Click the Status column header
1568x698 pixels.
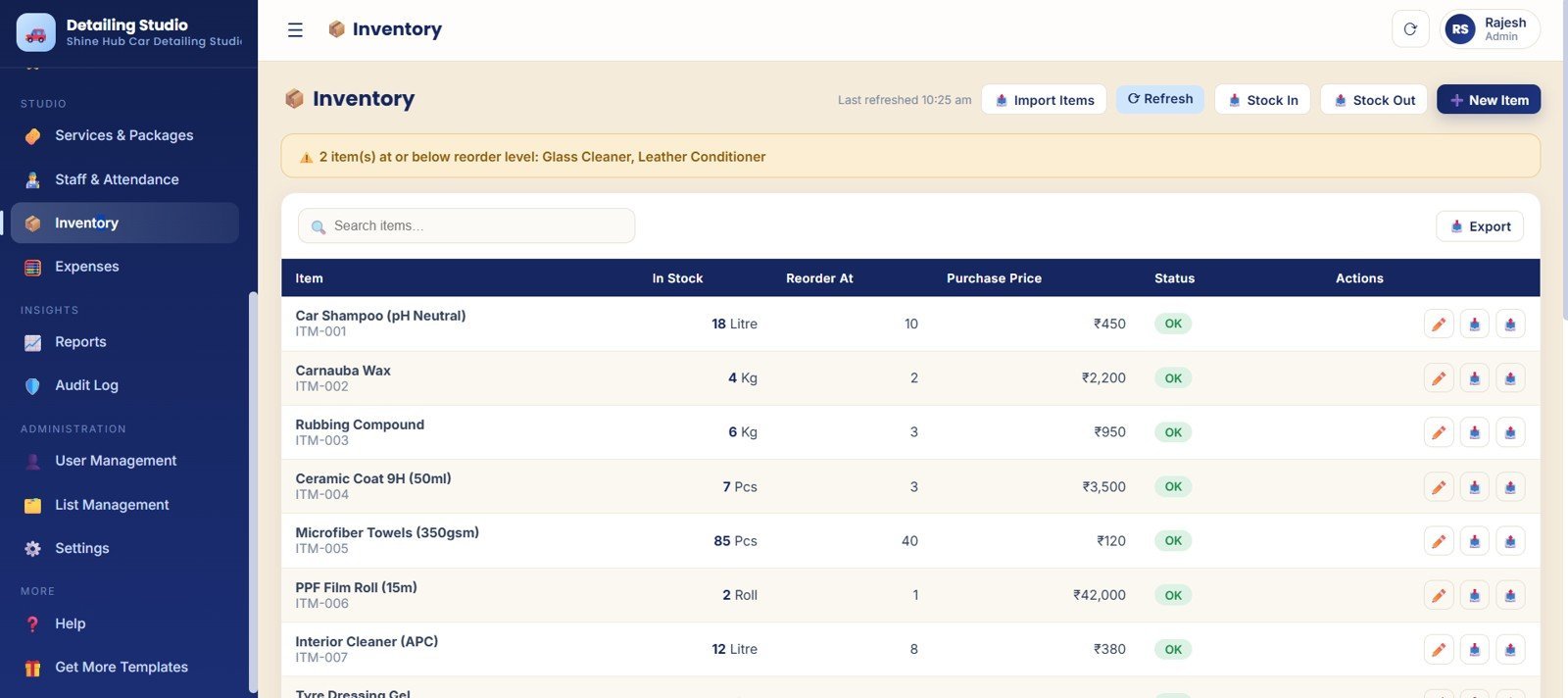pos(1174,278)
